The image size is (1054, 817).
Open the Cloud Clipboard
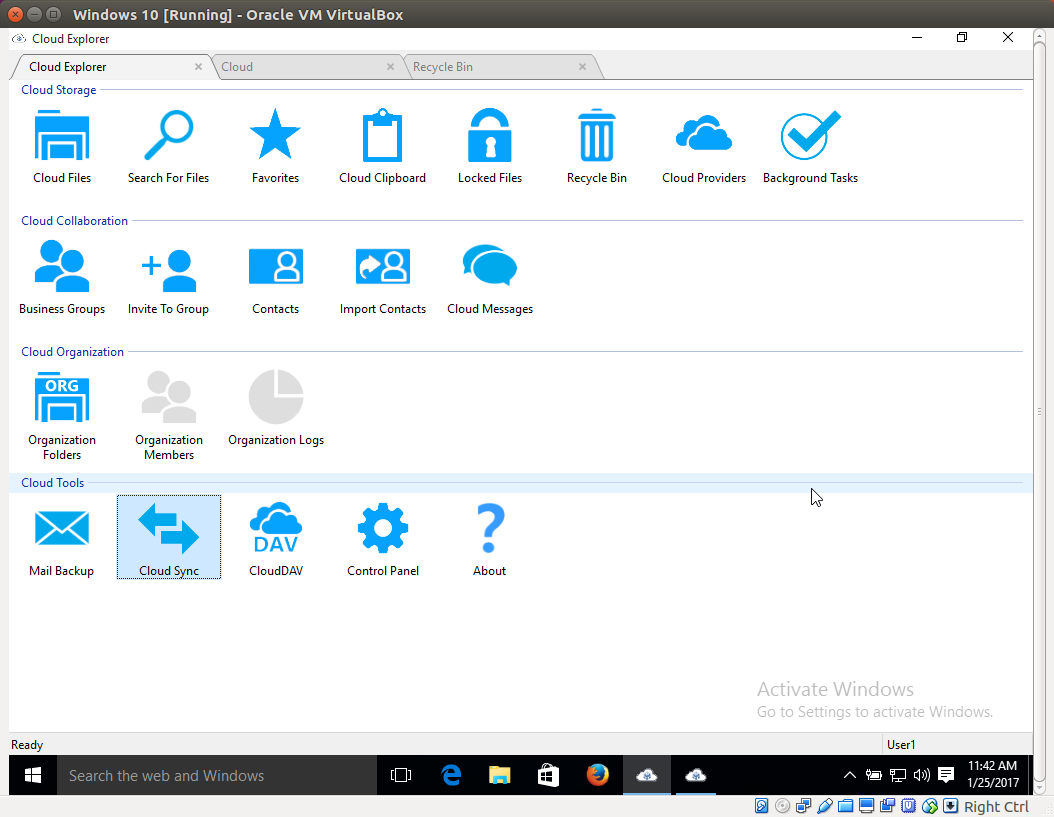point(382,146)
